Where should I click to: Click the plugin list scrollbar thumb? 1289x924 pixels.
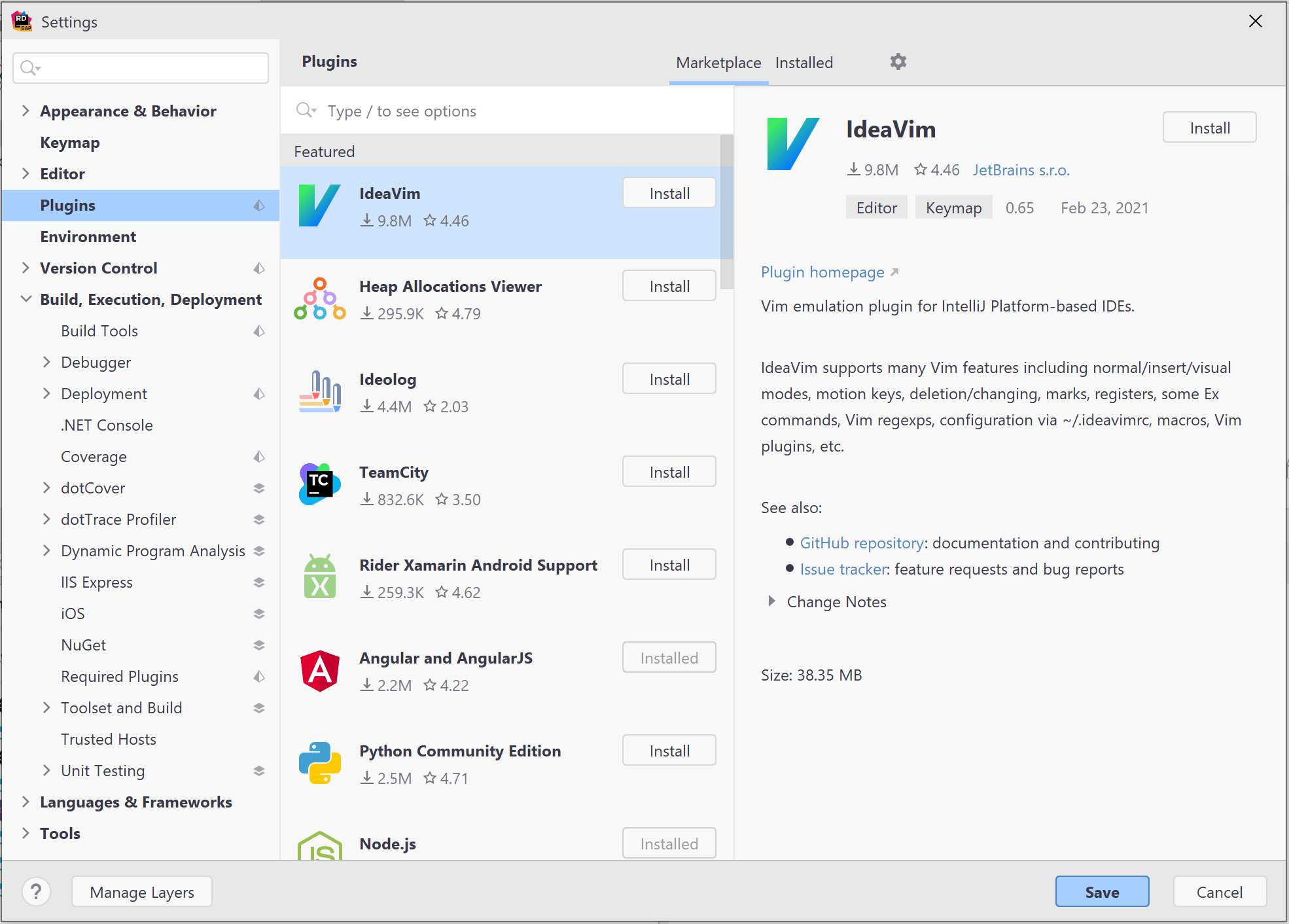pyautogui.click(x=726, y=213)
